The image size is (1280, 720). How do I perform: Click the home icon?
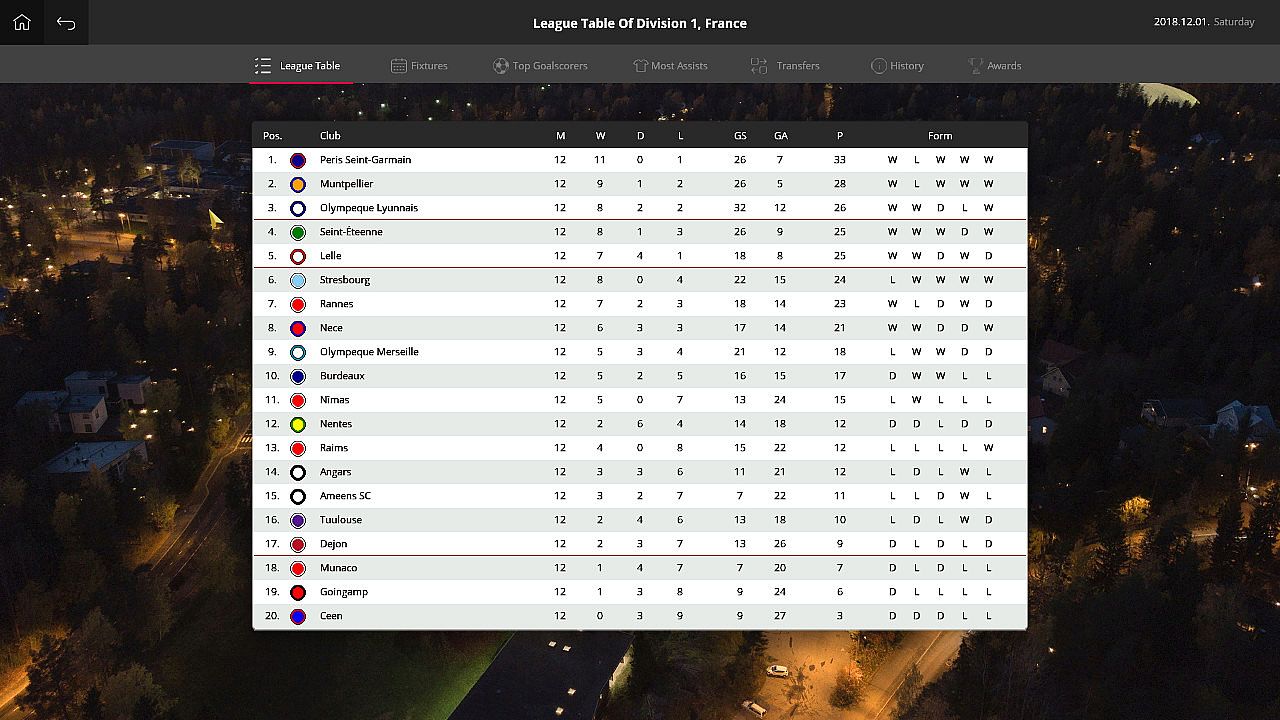coord(22,23)
